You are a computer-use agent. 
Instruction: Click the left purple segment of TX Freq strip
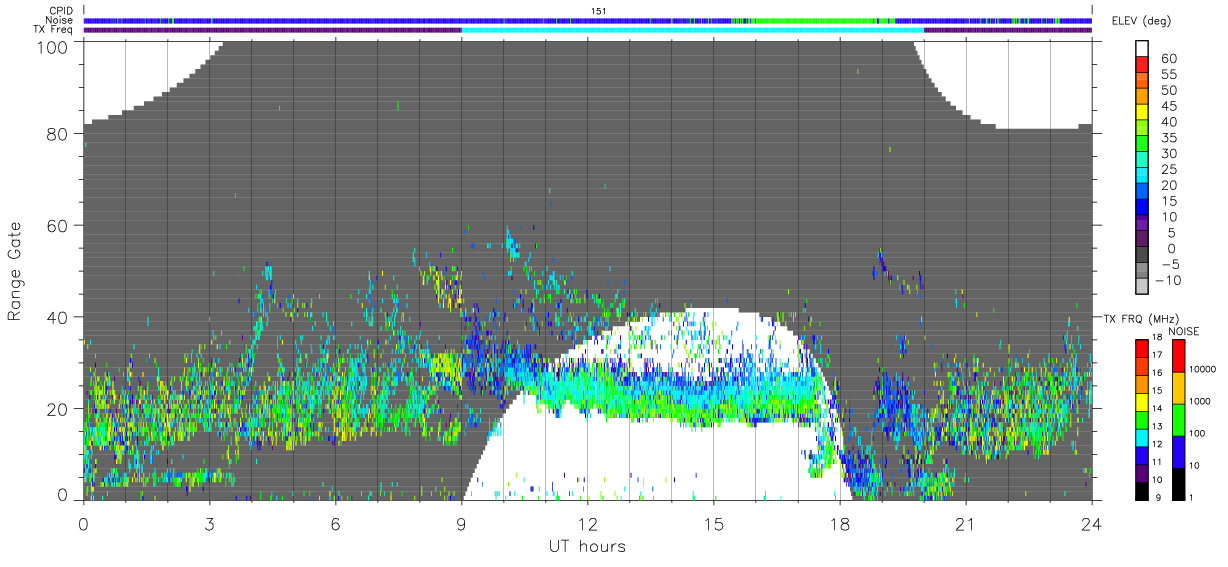point(272,30)
